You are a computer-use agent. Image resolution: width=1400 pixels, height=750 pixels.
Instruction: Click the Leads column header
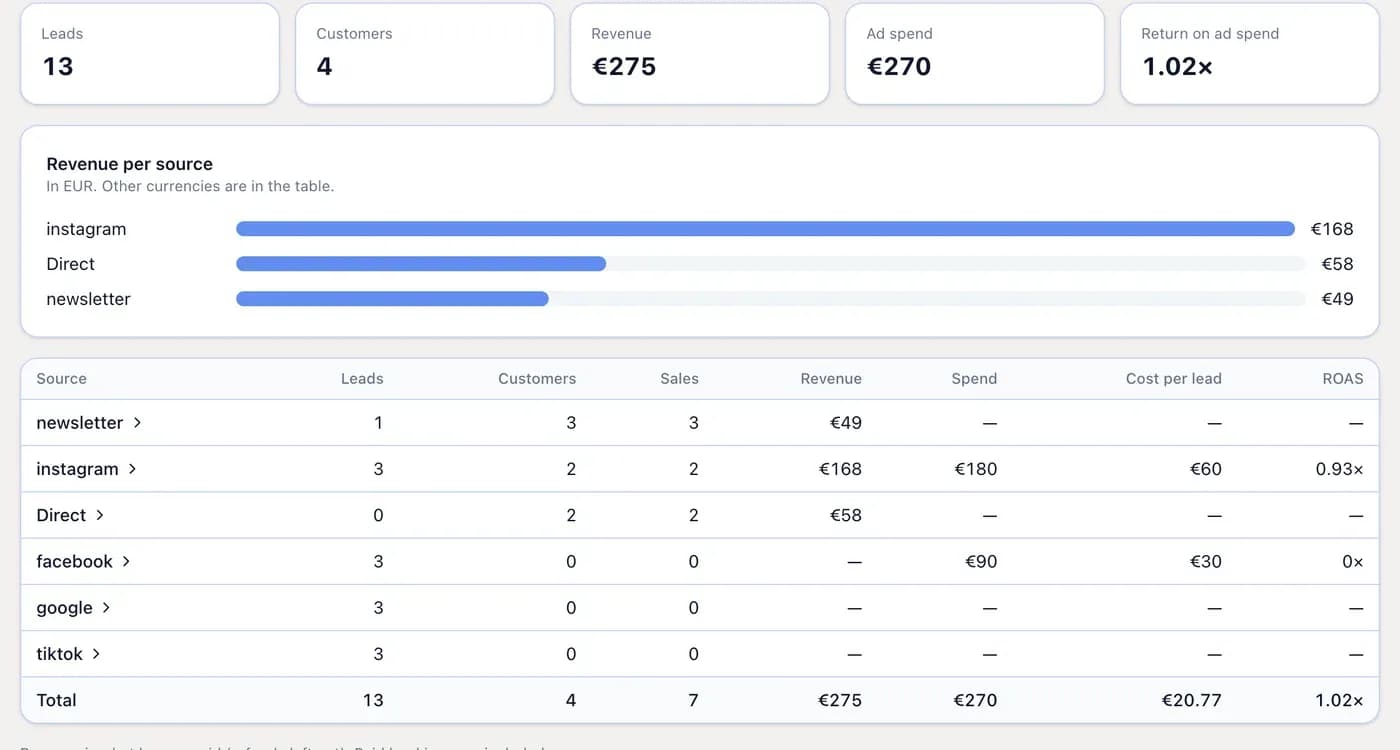(362, 379)
